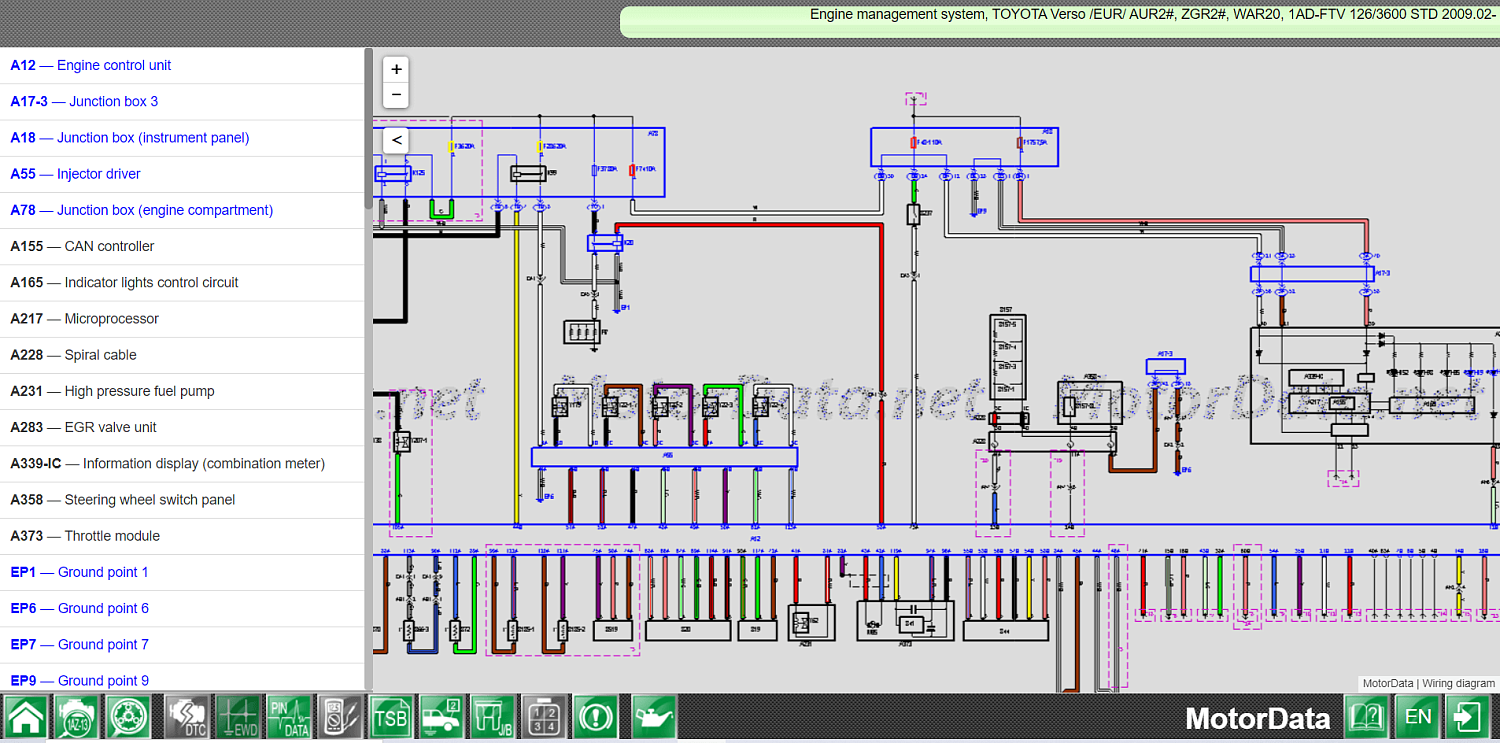The height and width of the screenshot is (743, 1500).
Task: Switch language using the EN button
Action: (1418, 717)
